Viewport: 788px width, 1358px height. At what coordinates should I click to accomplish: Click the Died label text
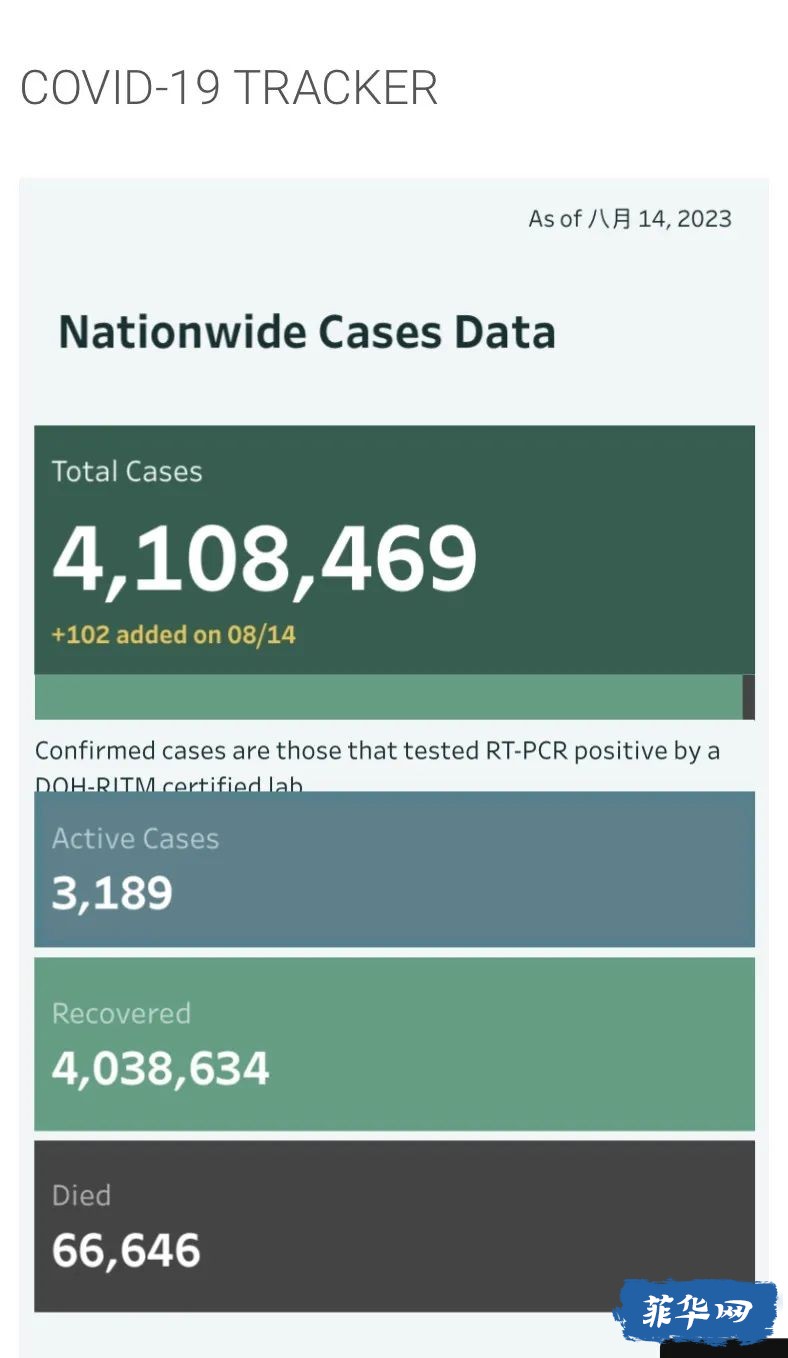pos(81,1195)
